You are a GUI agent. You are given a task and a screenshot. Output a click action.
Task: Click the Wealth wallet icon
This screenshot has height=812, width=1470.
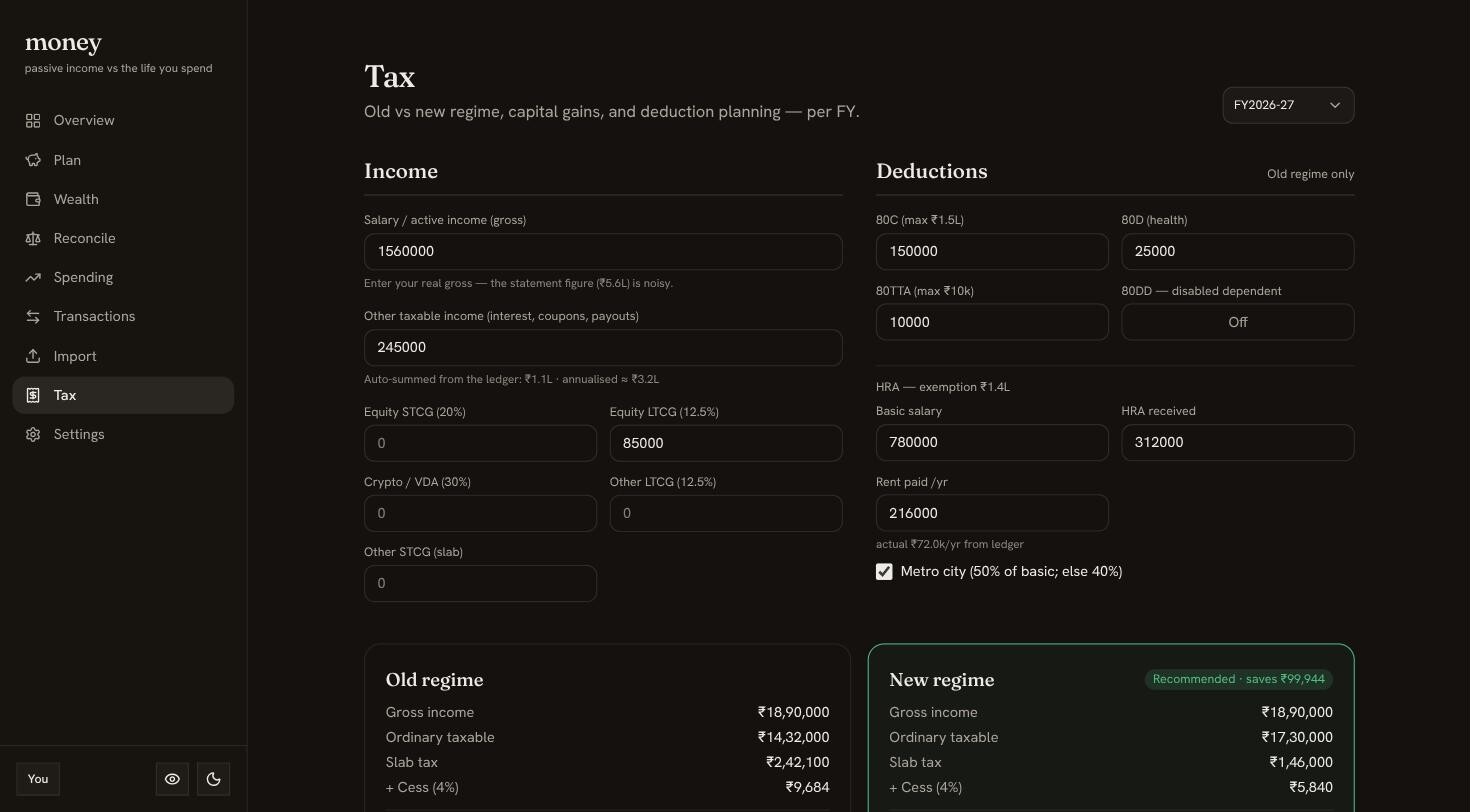tap(33, 199)
